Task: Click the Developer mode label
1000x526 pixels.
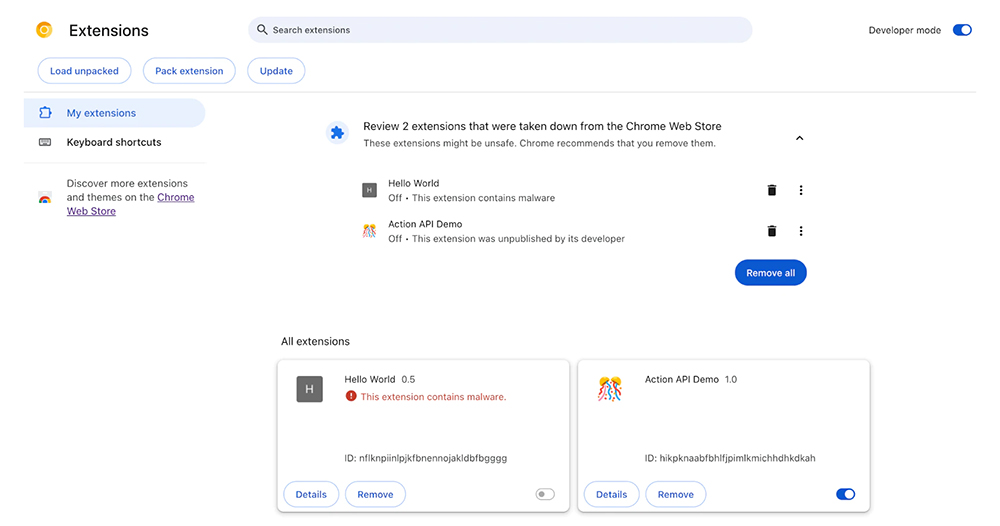Action: click(x=904, y=30)
